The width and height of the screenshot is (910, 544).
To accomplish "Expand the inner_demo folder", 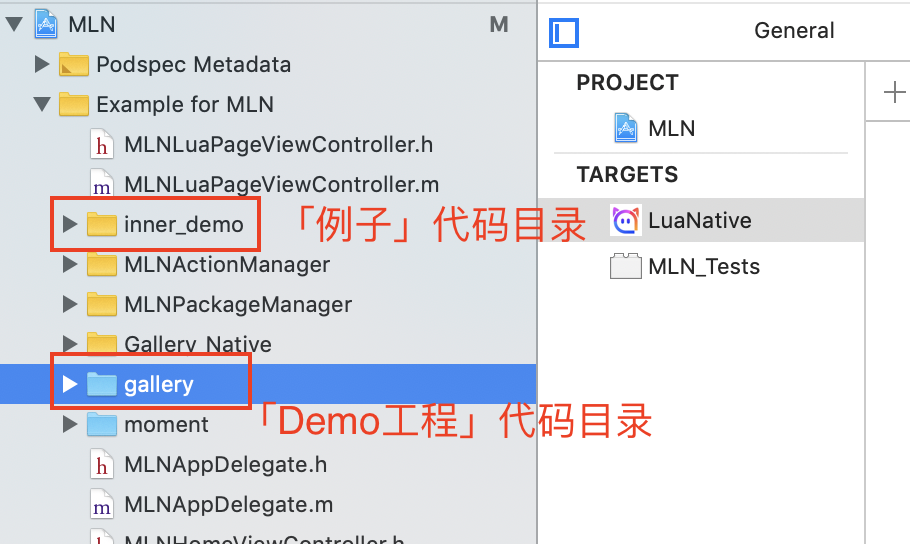I will tap(69, 225).
